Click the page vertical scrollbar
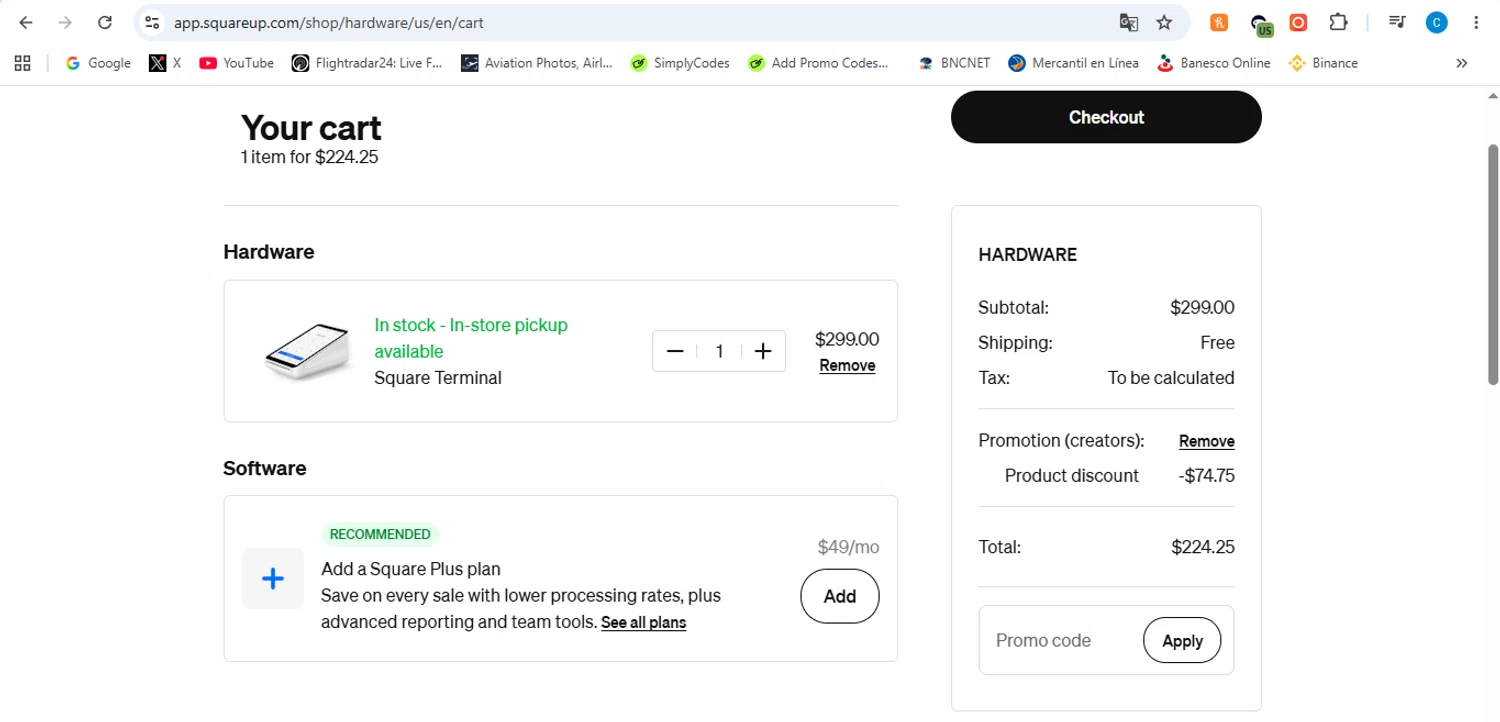This screenshot has height=722, width=1500. (1493, 265)
